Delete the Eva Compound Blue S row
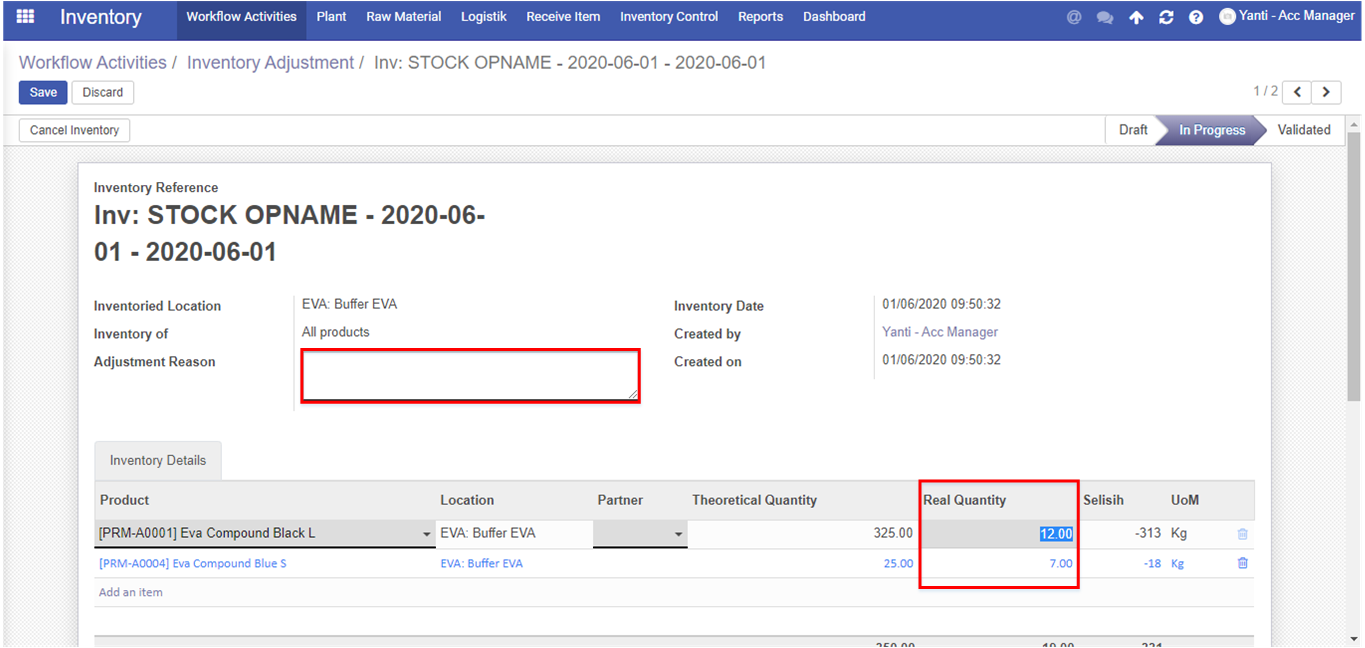Screen dimensions: 1365x648 point(1242,563)
